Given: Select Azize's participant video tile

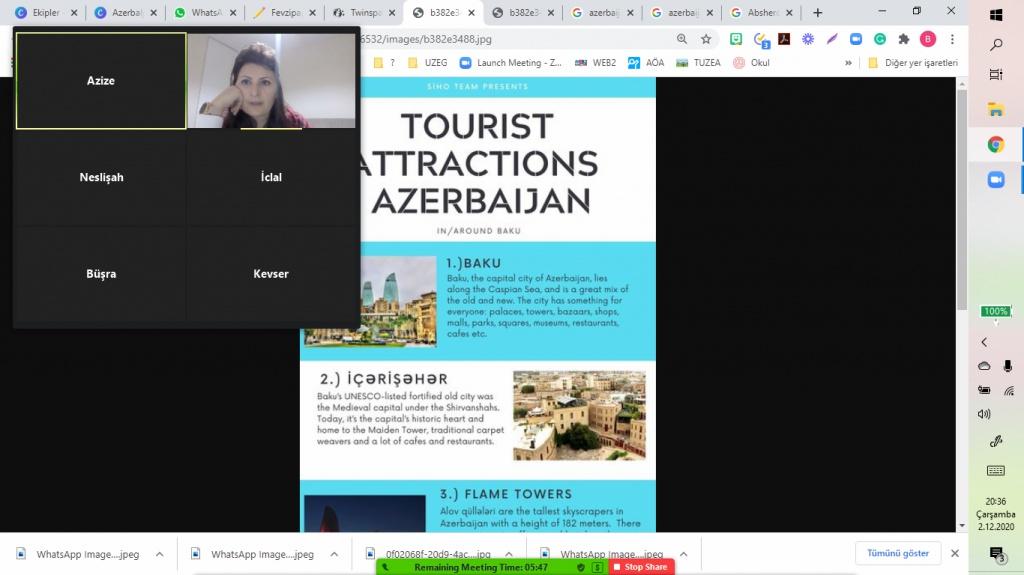Looking at the screenshot, I should click(x=101, y=81).
